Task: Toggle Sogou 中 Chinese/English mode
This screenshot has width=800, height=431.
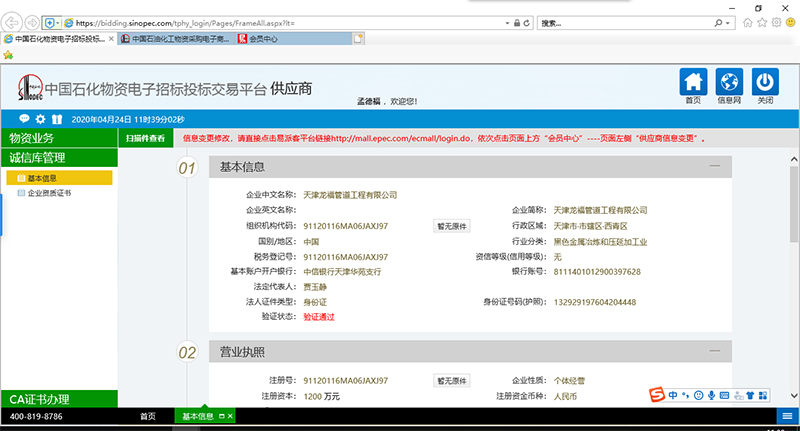Action: coord(673,395)
